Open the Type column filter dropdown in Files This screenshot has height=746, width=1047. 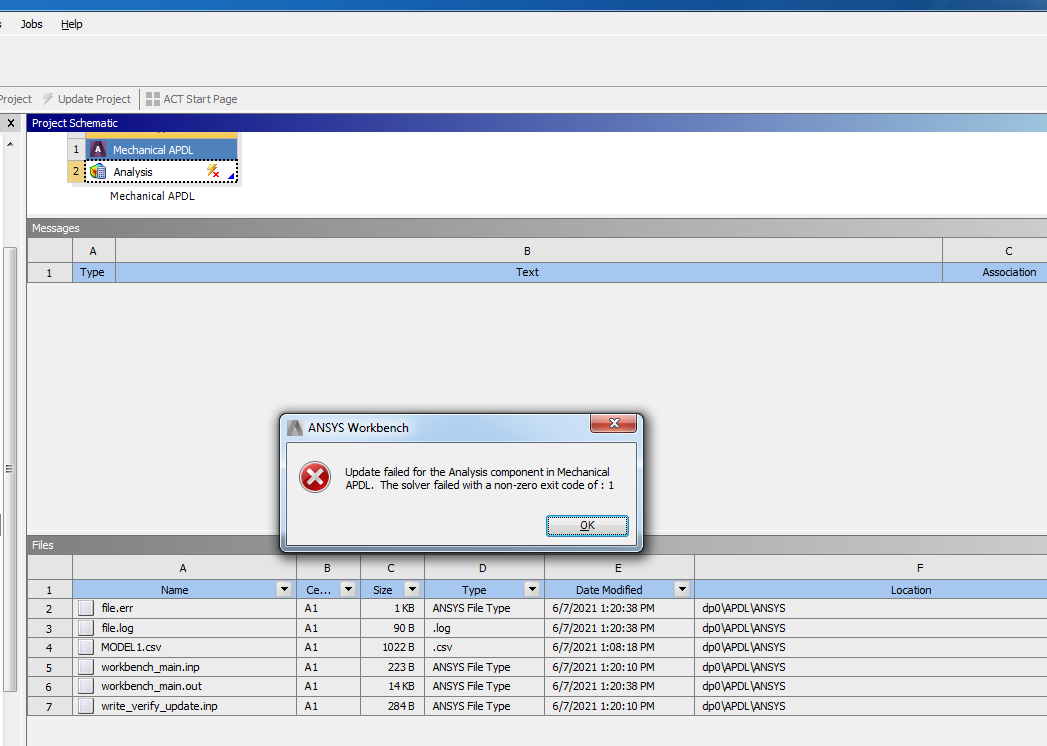pyautogui.click(x=532, y=589)
